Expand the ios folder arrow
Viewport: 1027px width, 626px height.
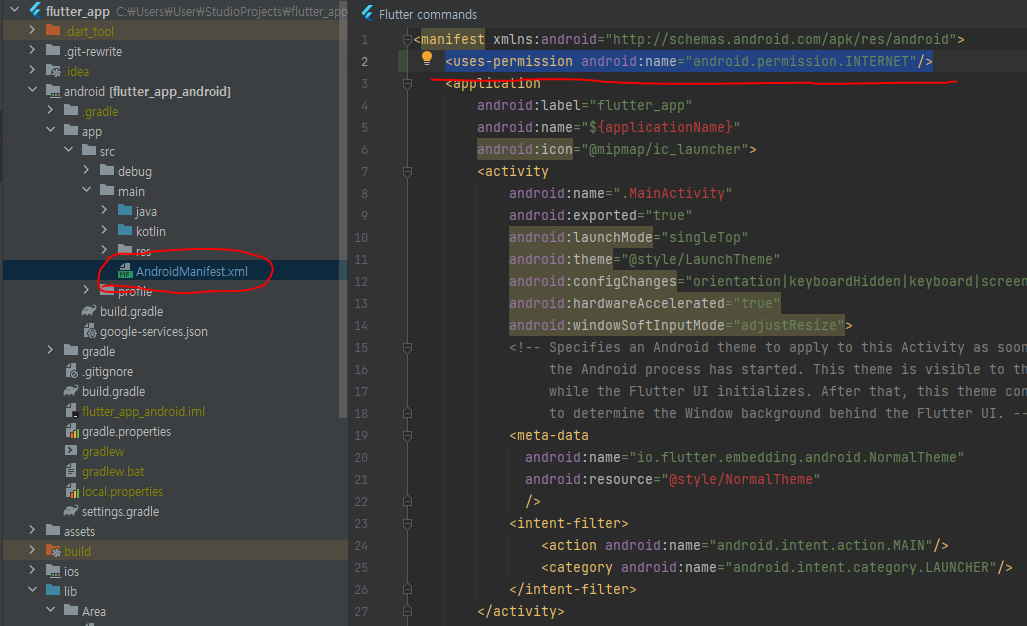point(32,570)
